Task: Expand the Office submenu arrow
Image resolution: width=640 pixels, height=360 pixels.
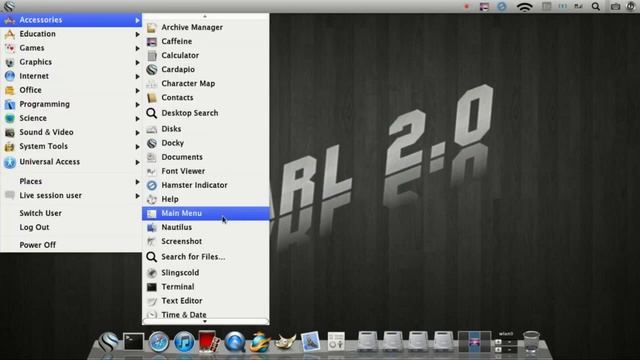Action: click(x=137, y=90)
